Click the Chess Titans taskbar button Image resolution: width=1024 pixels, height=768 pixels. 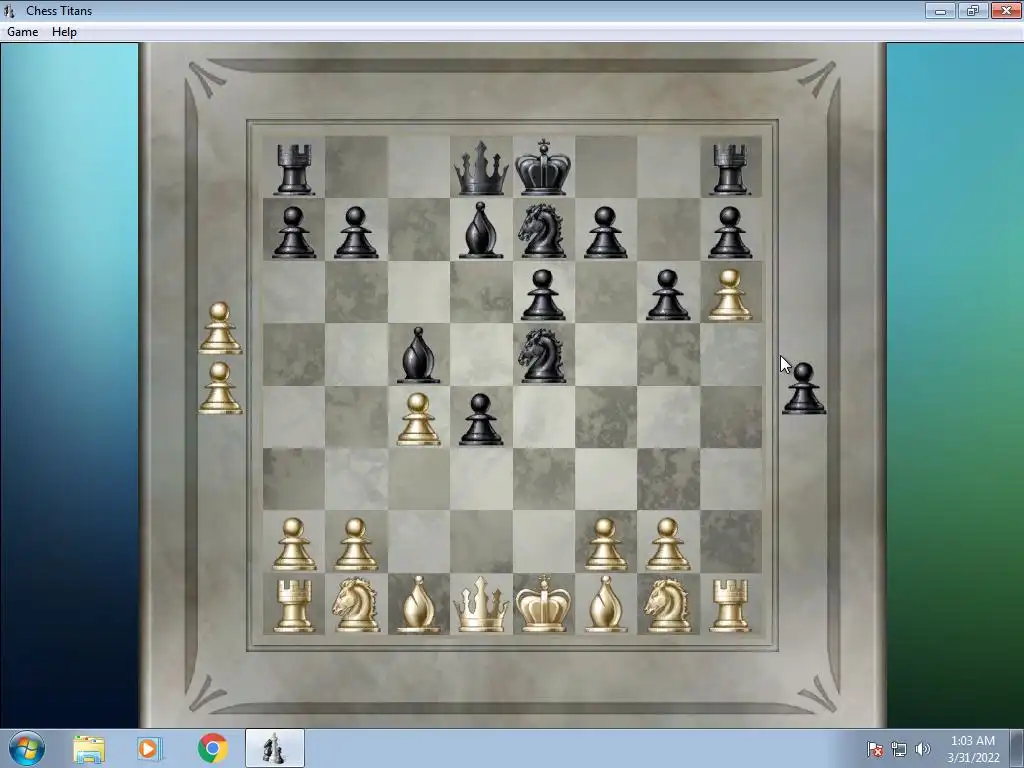point(274,748)
